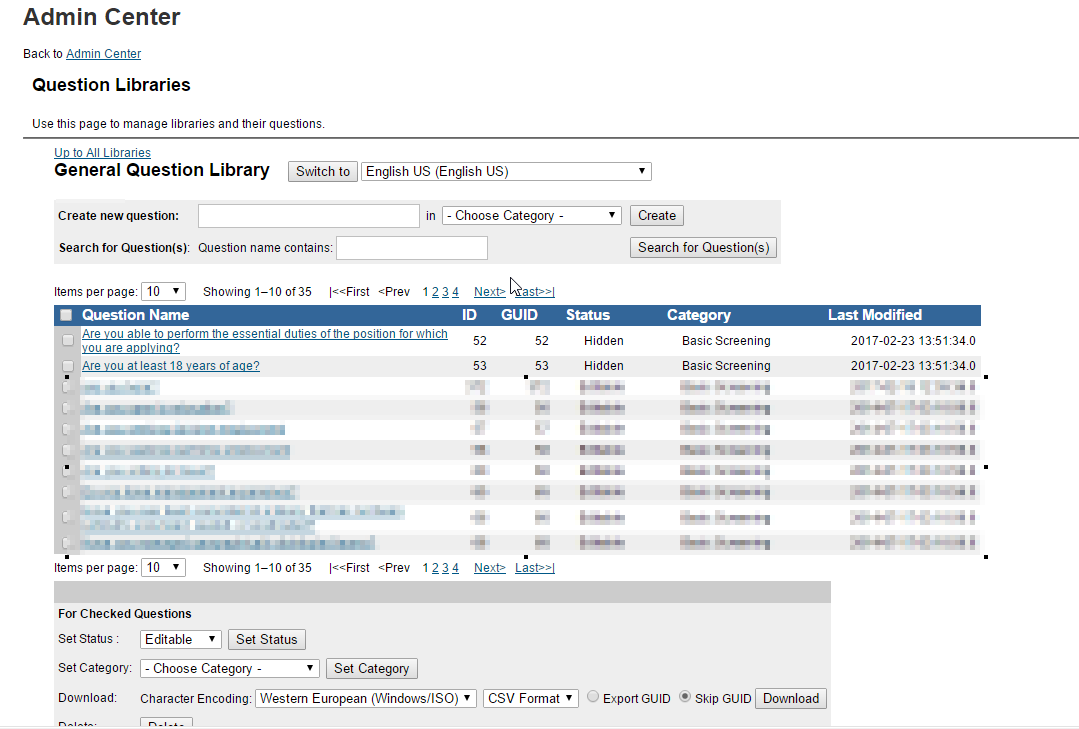Follow the Admin Center back link
This screenshot has height=729, width=1079.
[x=103, y=54]
